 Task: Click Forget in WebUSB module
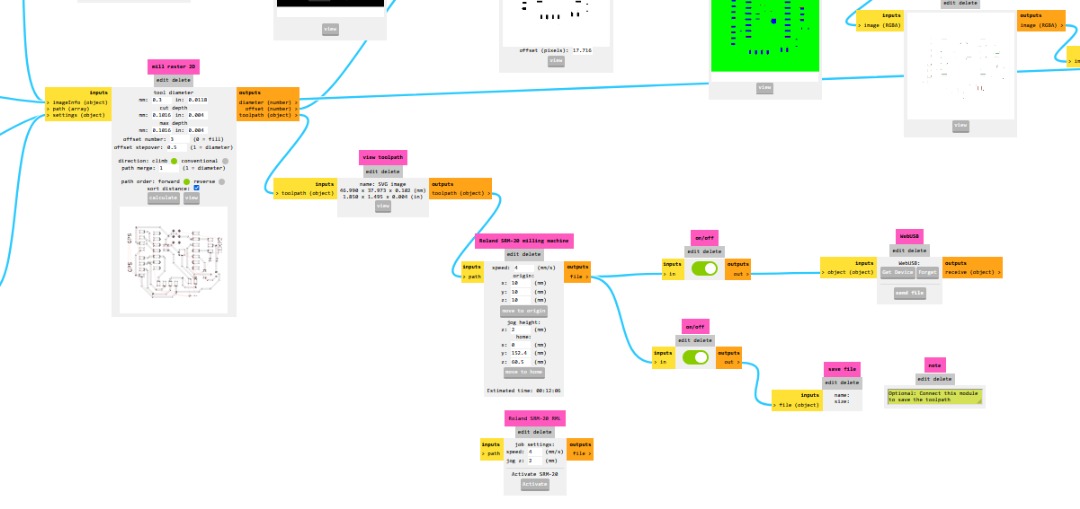(927, 272)
